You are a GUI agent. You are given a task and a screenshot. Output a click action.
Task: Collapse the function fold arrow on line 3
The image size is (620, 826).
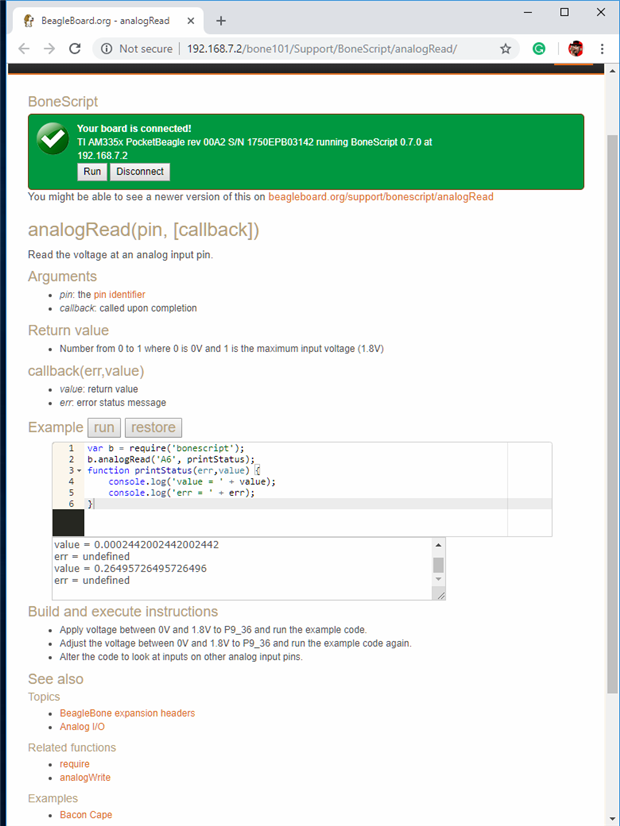tap(79, 470)
